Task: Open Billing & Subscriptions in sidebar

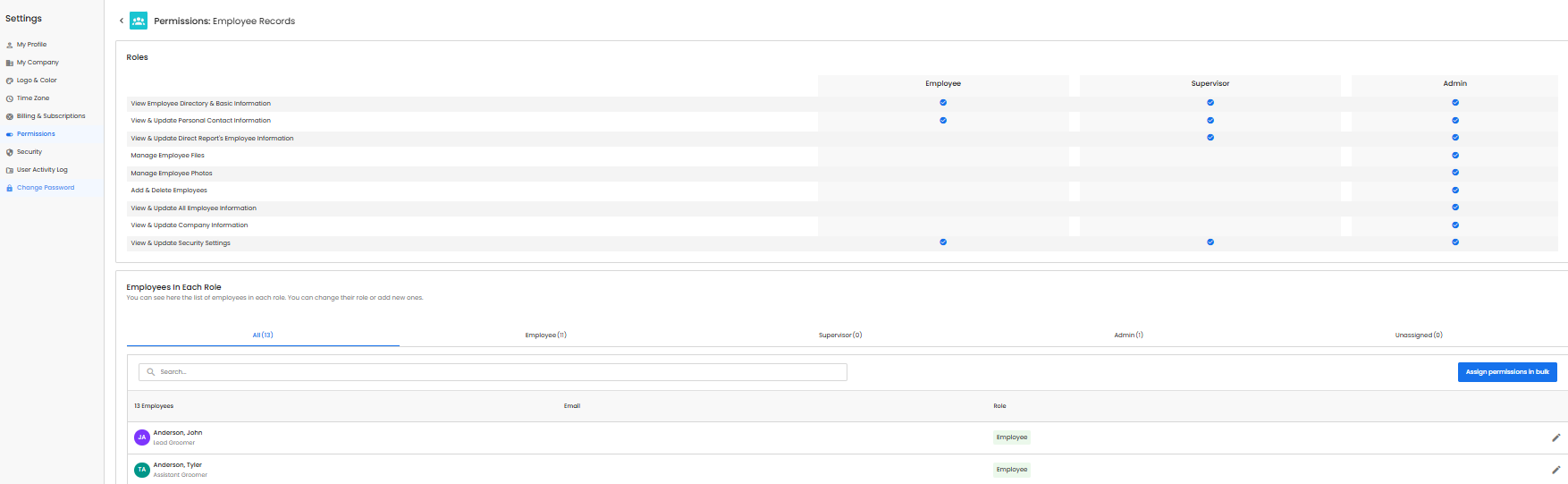Action: 50,116
